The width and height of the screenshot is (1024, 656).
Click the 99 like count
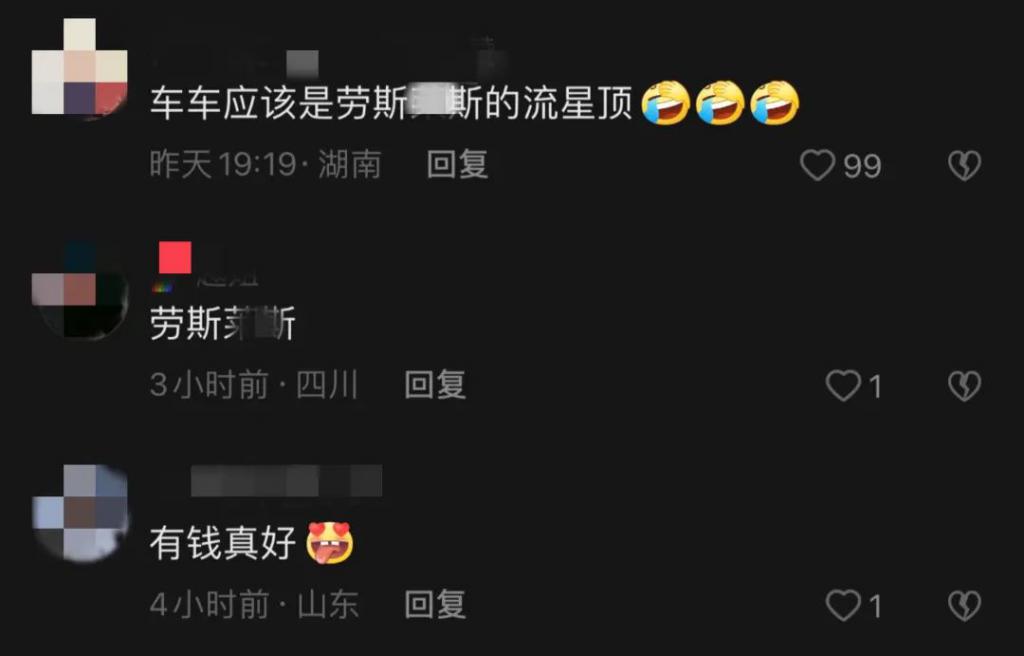(x=862, y=166)
